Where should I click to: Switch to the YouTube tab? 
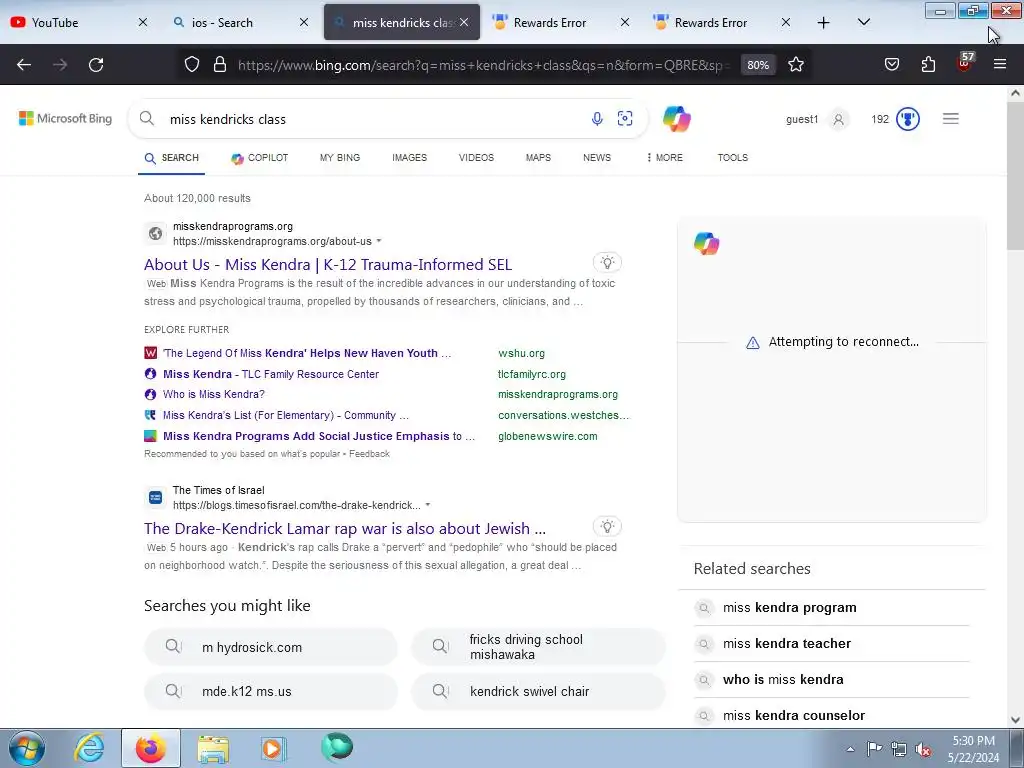point(72,23)
